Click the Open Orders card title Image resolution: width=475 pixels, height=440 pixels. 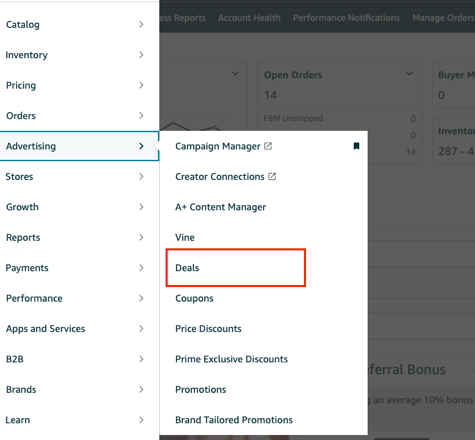(x=293, y=75)
